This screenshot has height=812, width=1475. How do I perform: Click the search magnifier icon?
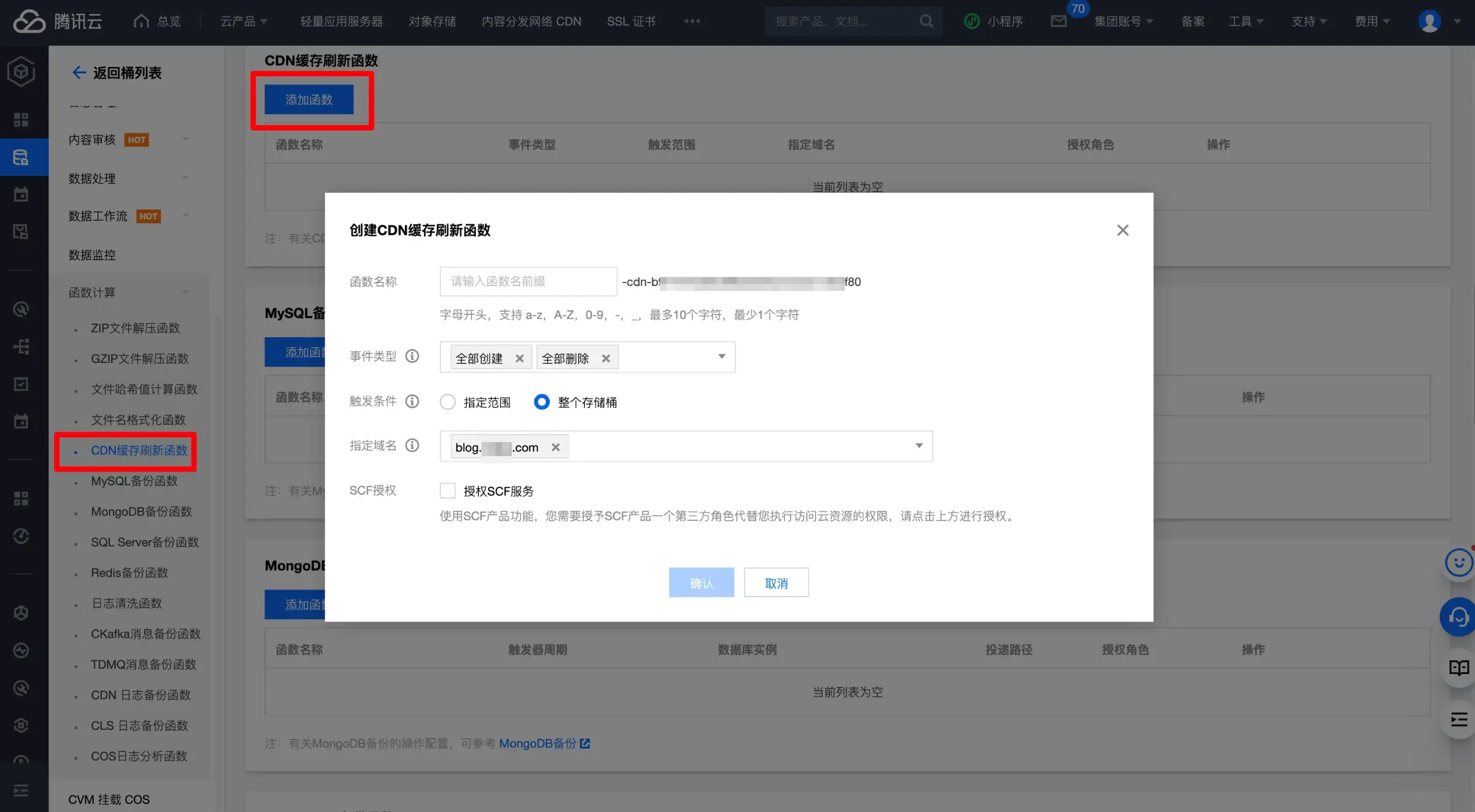(926, 22)
